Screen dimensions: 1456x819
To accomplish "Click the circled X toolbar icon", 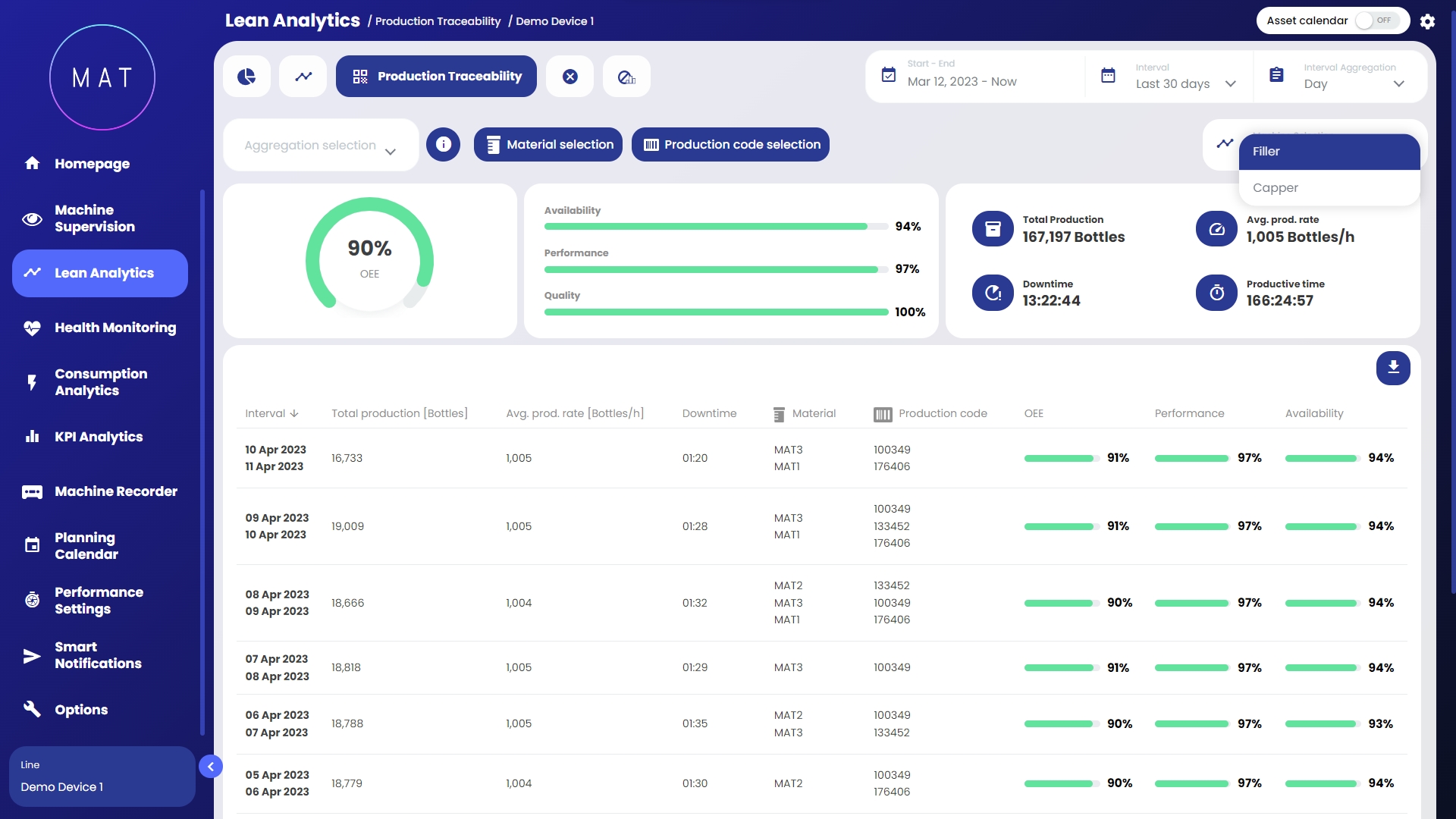I will [x=570, y=77].
